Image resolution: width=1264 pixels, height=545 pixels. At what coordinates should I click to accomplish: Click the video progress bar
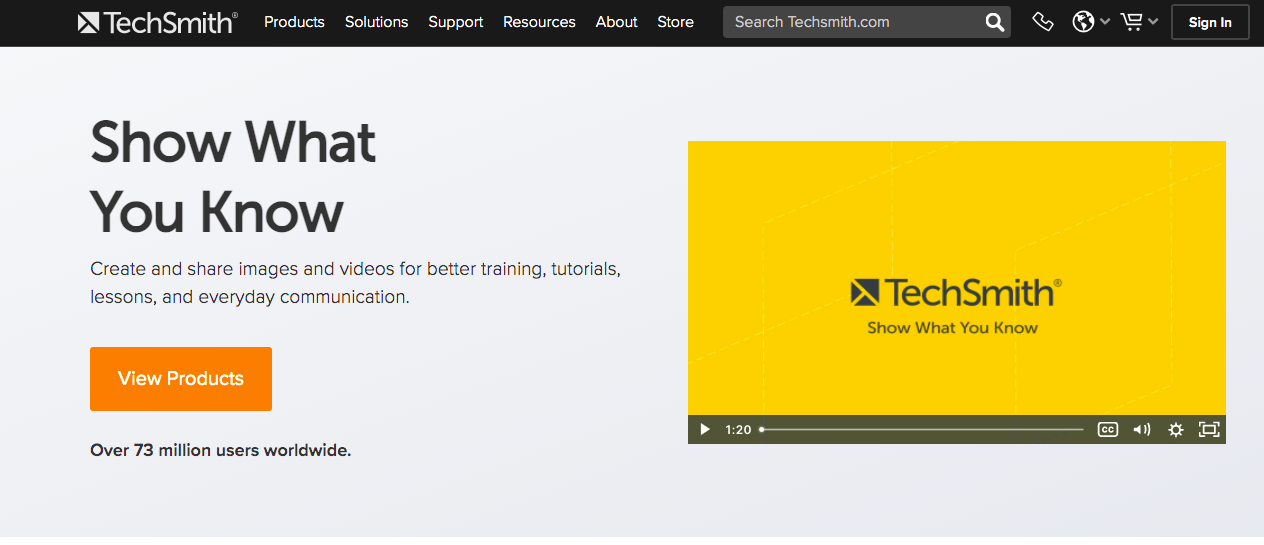coord(921,429)
